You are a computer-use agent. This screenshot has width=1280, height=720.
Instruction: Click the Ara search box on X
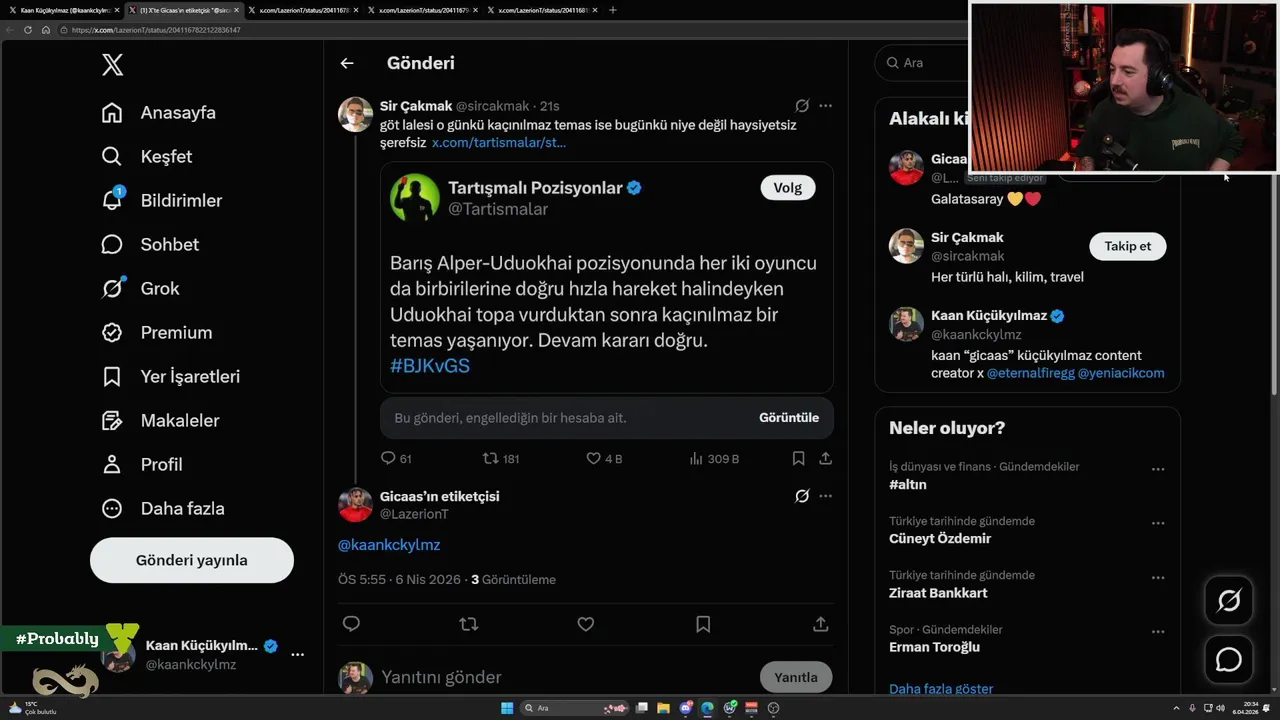(x=920, y=62)
